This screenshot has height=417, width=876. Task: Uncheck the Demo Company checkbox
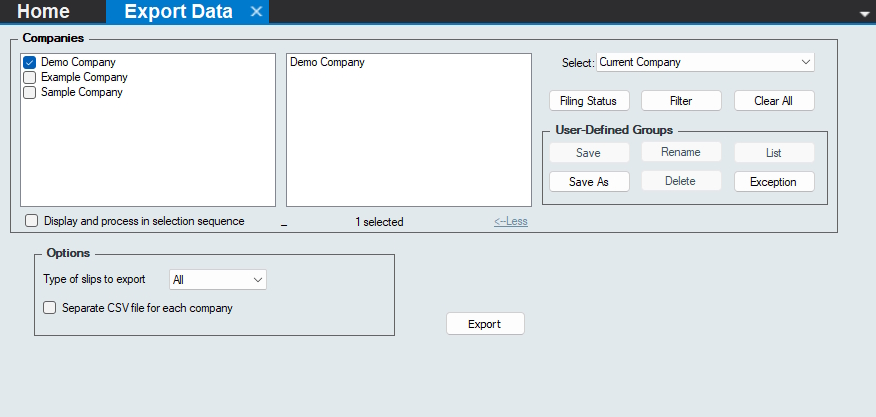(x=30, y=62)
